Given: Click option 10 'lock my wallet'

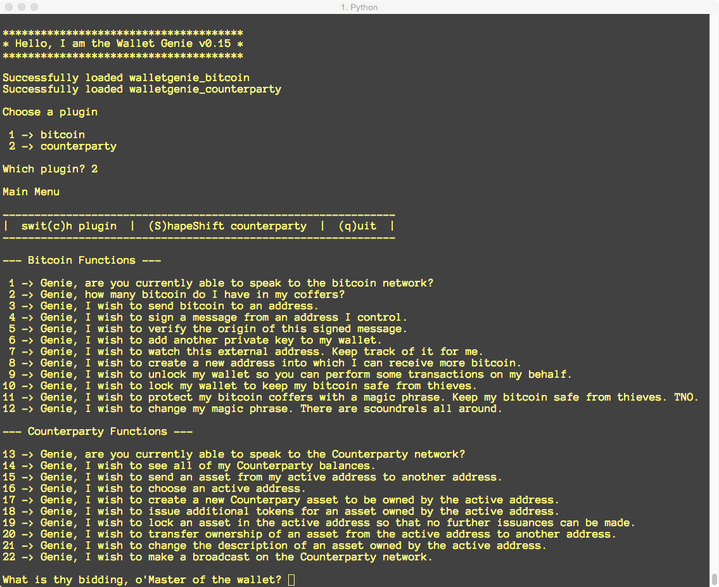Looking at the screenshot, I should coord(240,386).
